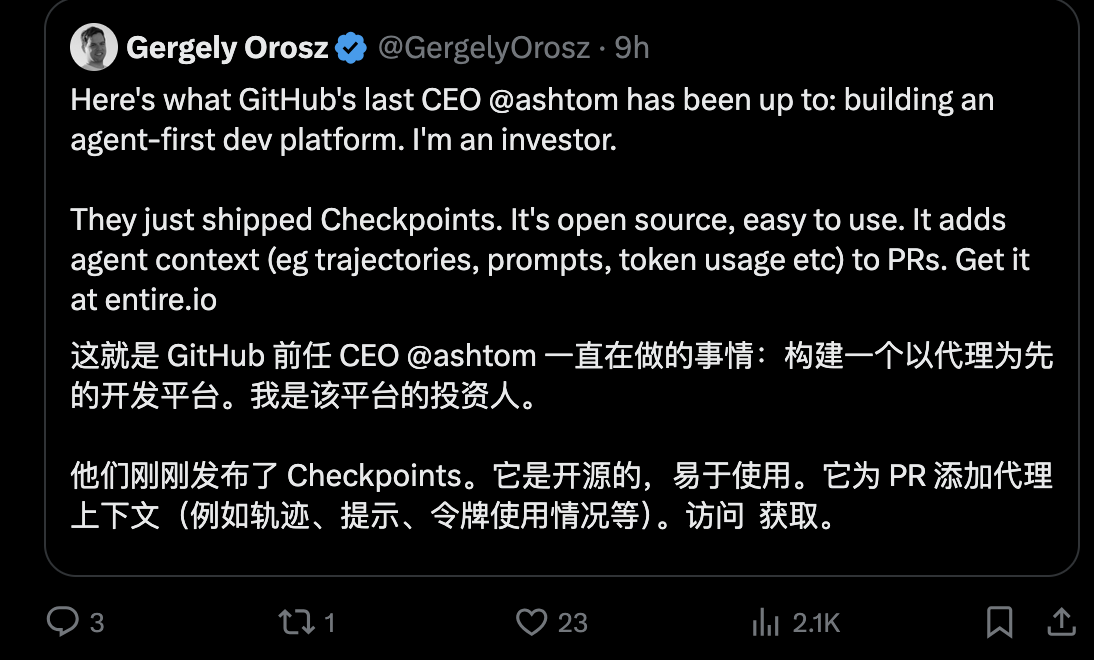Click the reply count of 3

tap(97, 623)
